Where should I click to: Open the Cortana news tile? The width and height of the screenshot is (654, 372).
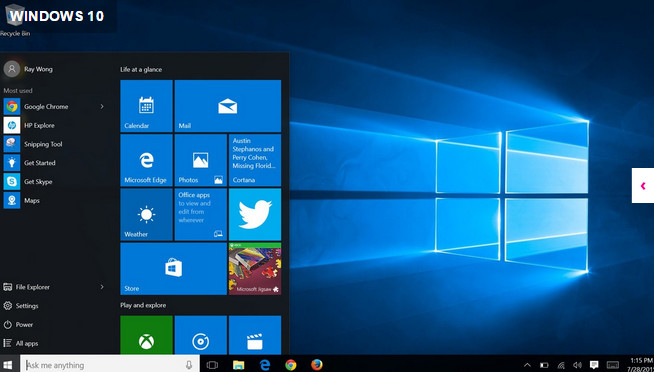(x=255, y=160)
